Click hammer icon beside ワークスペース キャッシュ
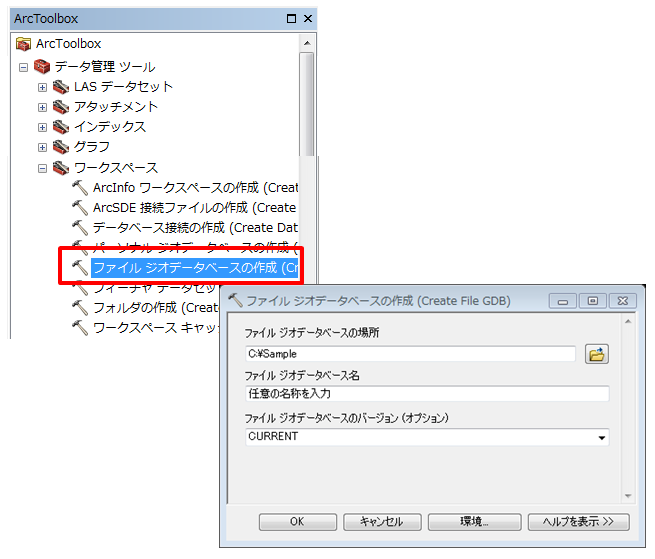Image resolution: width=655 pixels, height=559 pixels. [80, 328]
